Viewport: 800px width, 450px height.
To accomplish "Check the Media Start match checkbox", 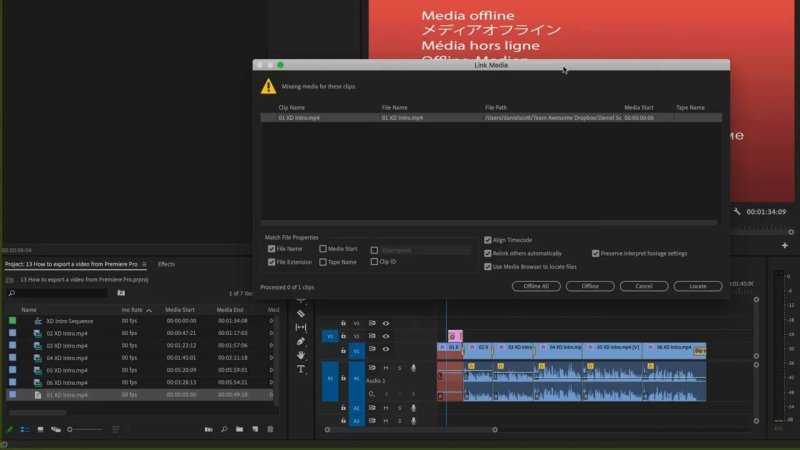I will 323,249.
